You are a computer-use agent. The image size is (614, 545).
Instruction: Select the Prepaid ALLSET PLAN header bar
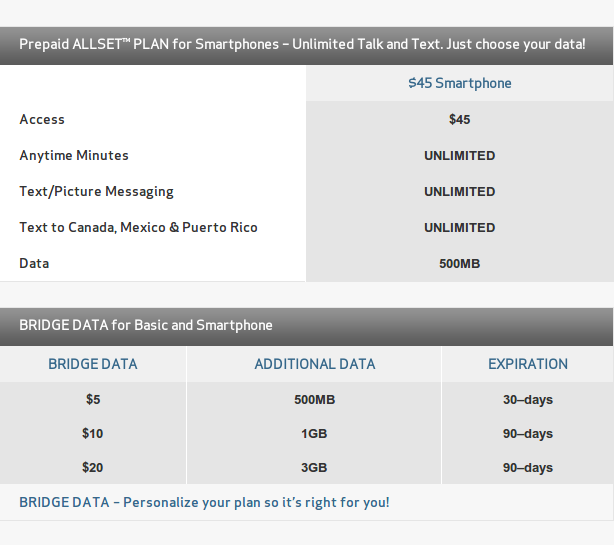click(x=306, y=46)
